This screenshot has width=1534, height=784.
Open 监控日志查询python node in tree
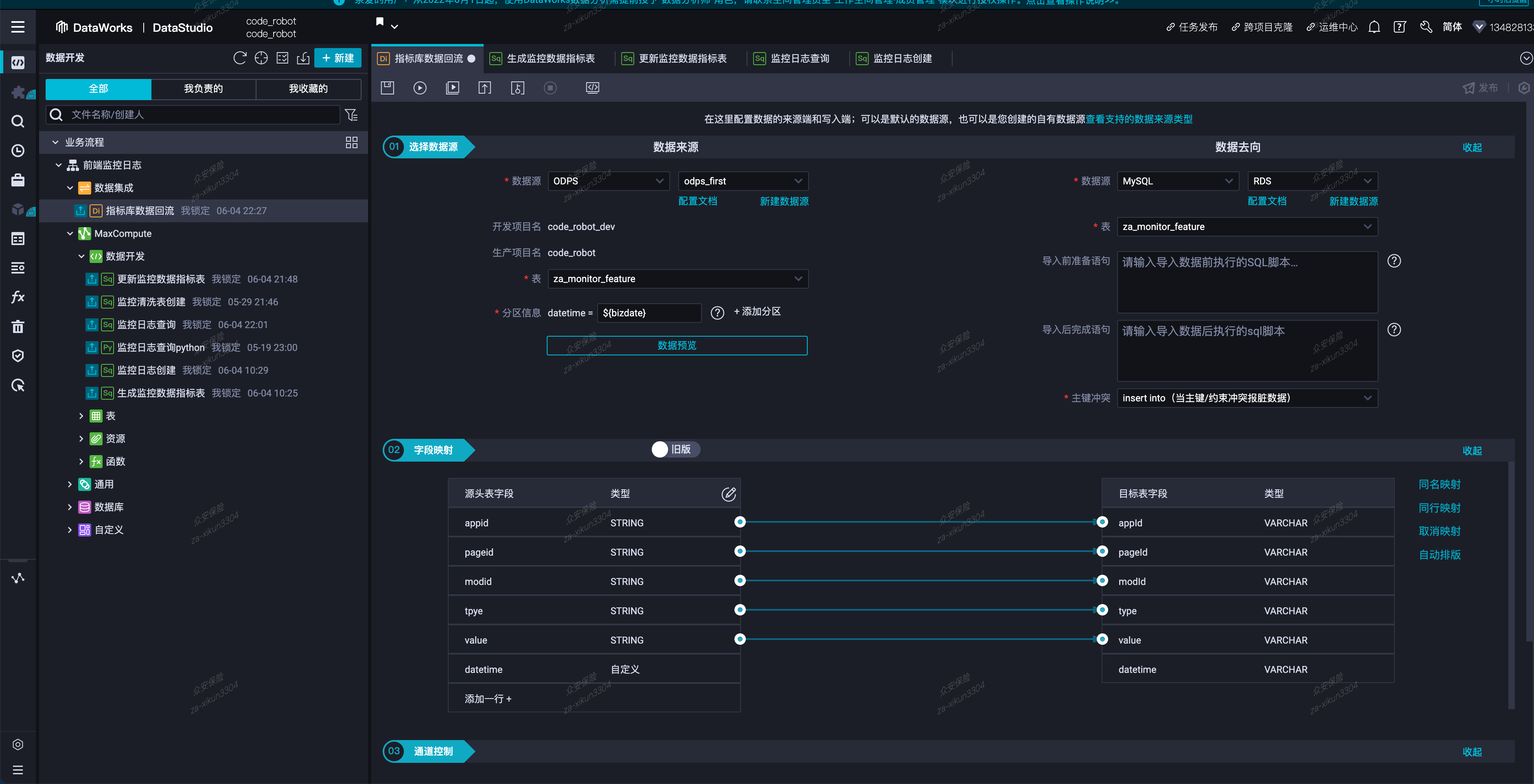point(161,348)
